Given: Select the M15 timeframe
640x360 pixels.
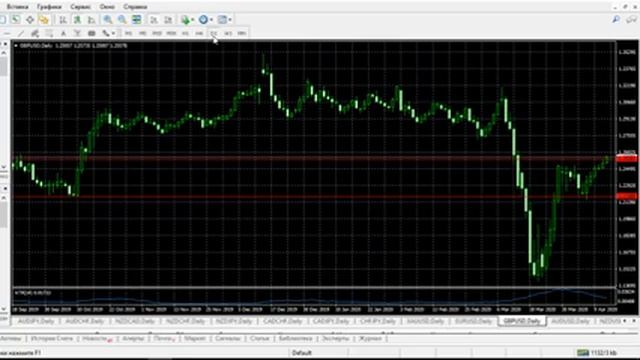Looking at the screenshot, I should [x=157, y=33].
